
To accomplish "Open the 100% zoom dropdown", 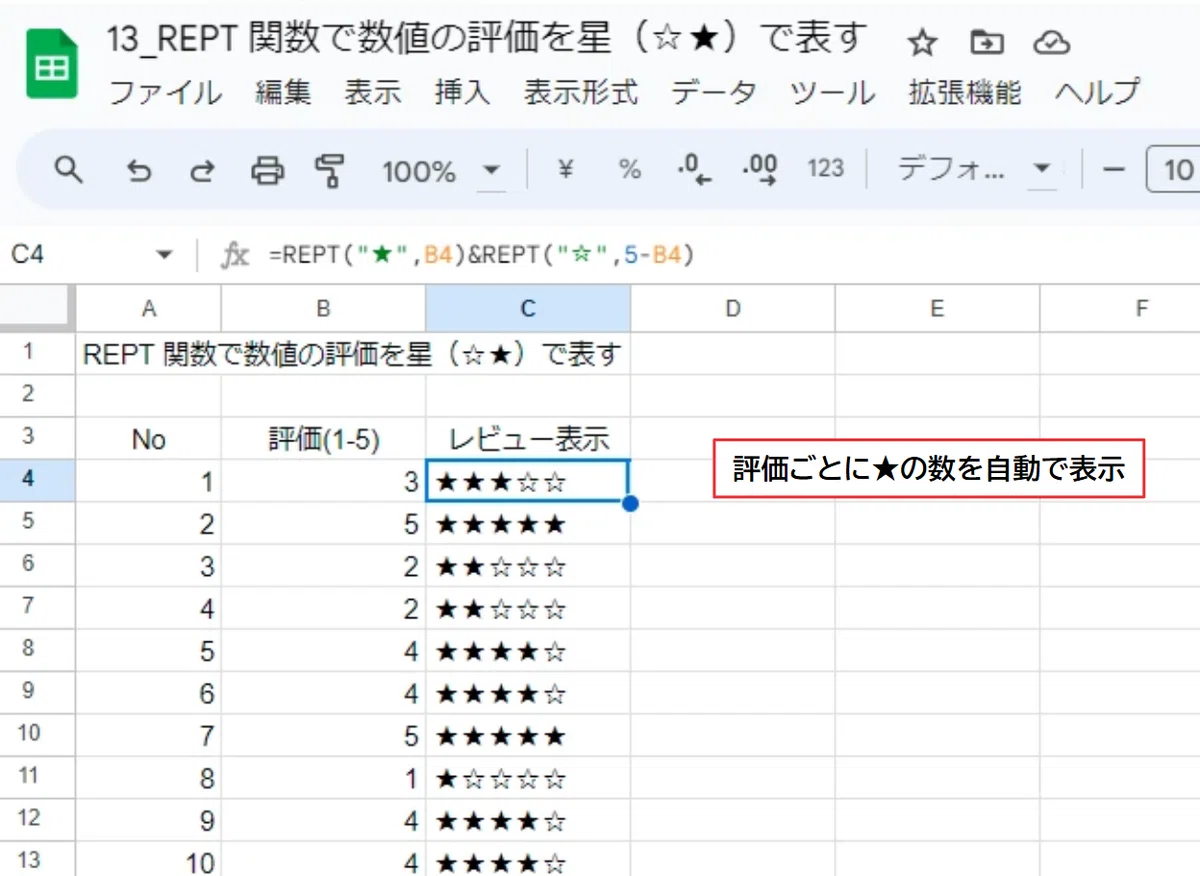I will pyautogui.click(x=442, y=171).
